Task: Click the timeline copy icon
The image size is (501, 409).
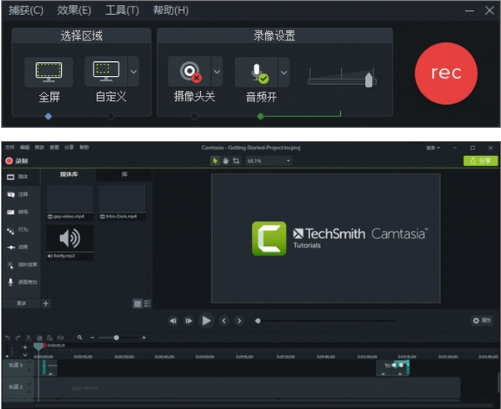Action: [x=39, y=338]
